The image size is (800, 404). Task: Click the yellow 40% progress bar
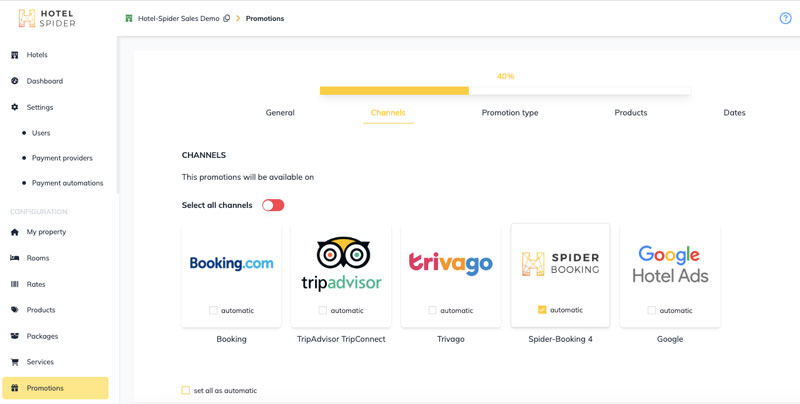[394, 91]
